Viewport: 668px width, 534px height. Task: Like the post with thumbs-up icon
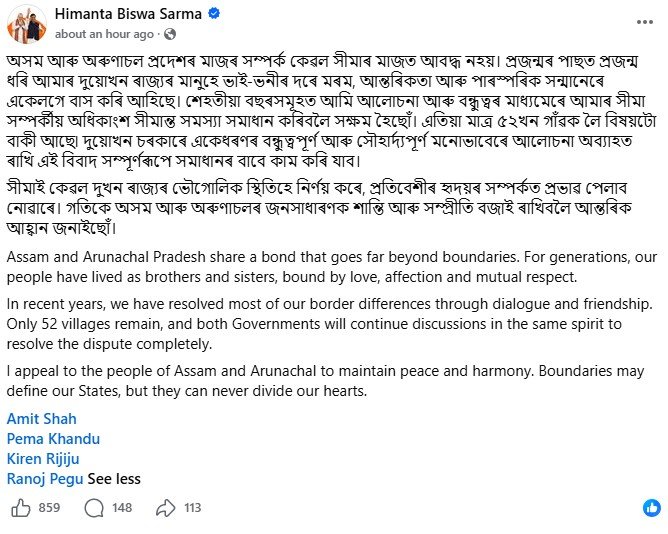21,508
